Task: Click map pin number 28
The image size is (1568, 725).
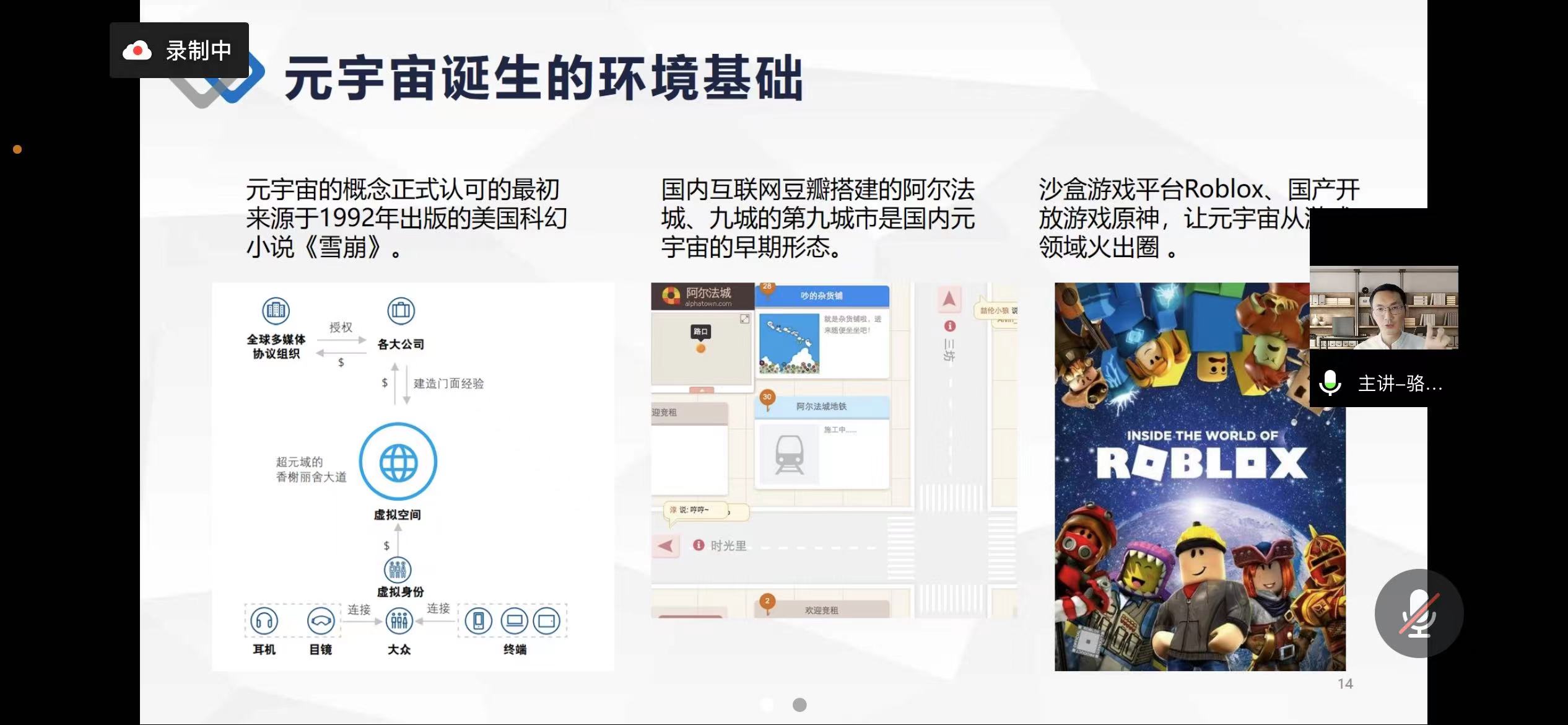Action: pyautogui.click(x=767, y=288)
